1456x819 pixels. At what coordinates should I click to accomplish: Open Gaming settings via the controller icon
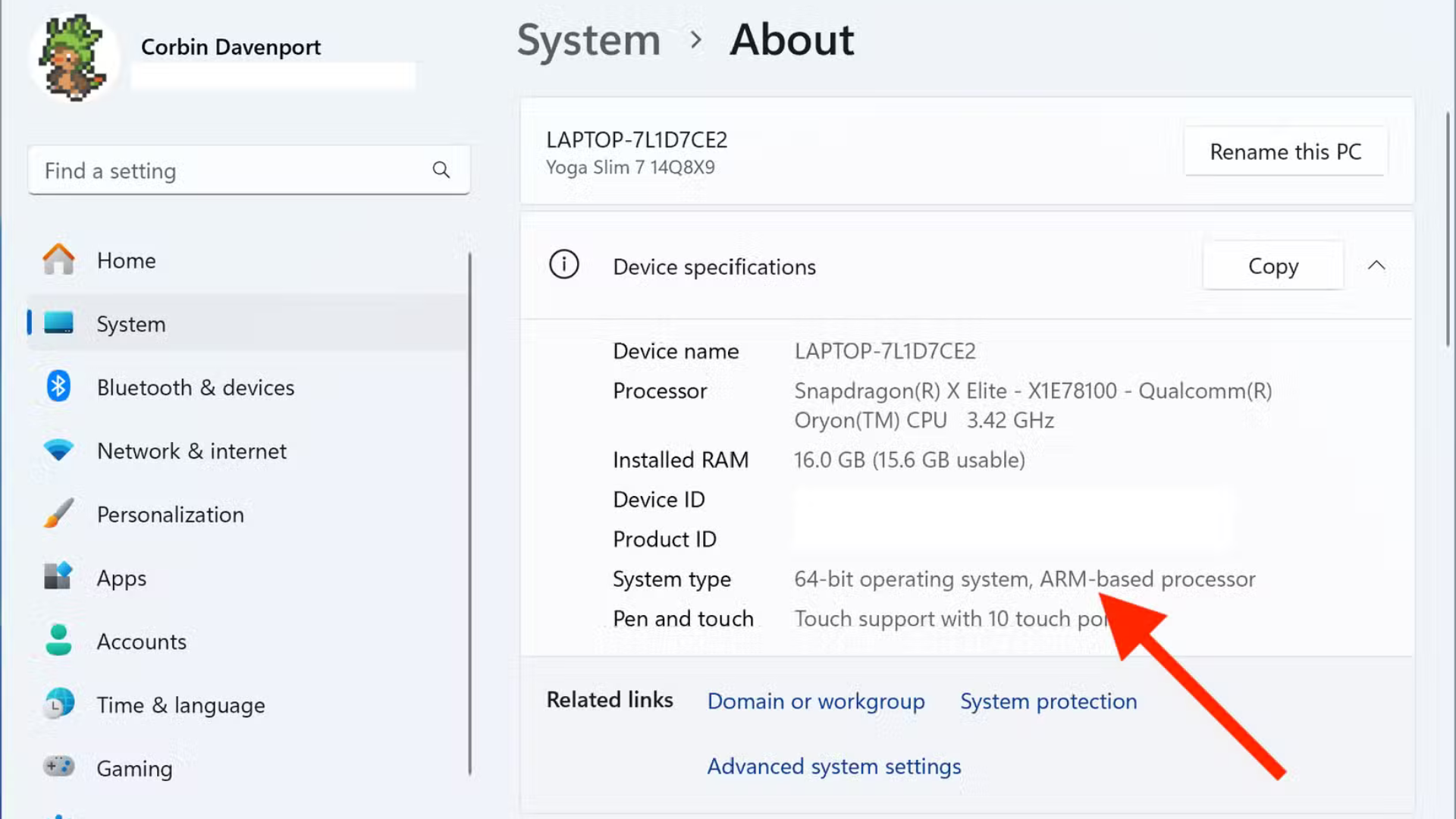click(x=58, y=767)
